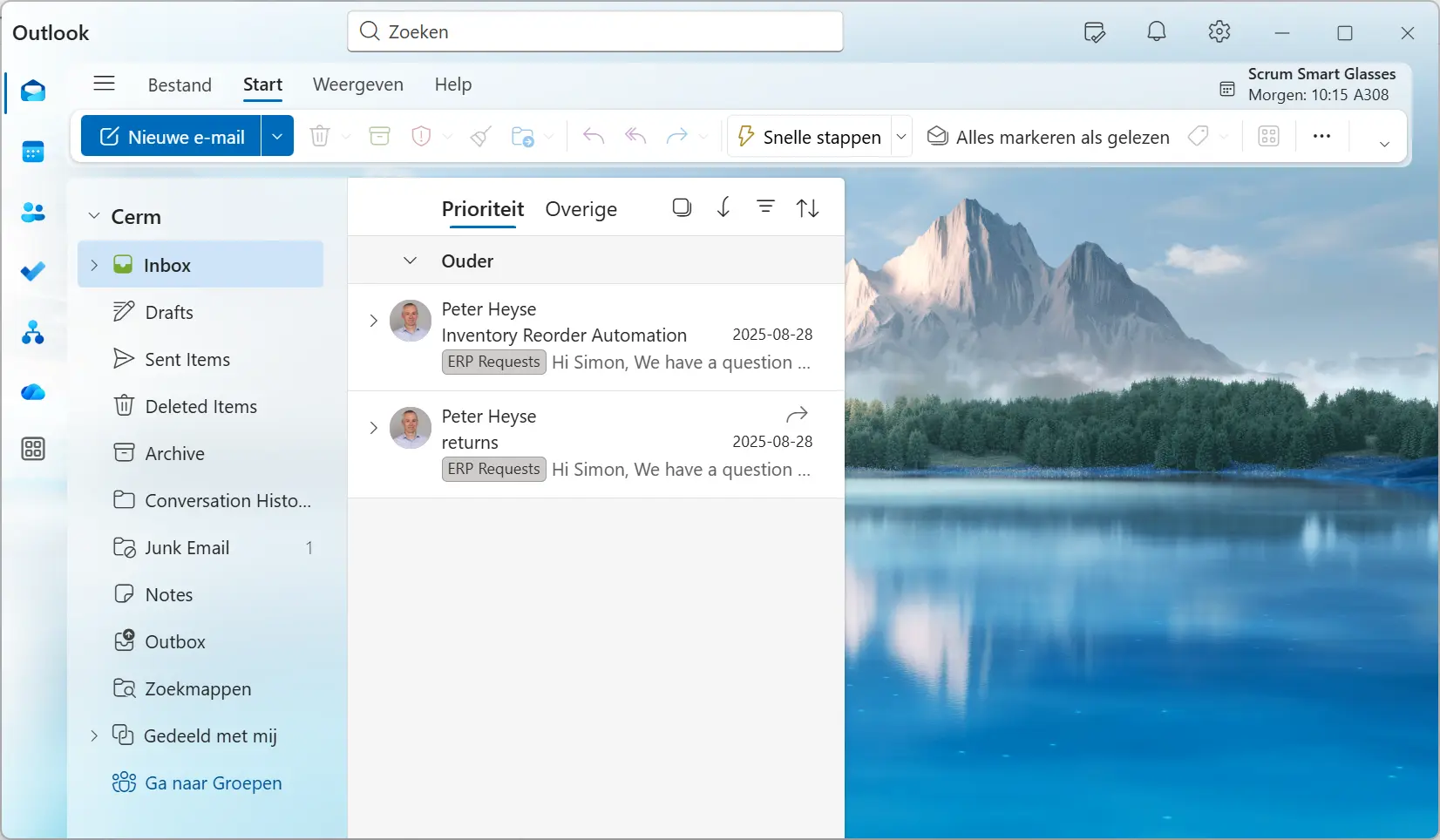
Task: Toggle sort order with the arrows icon
Action: 806,207
